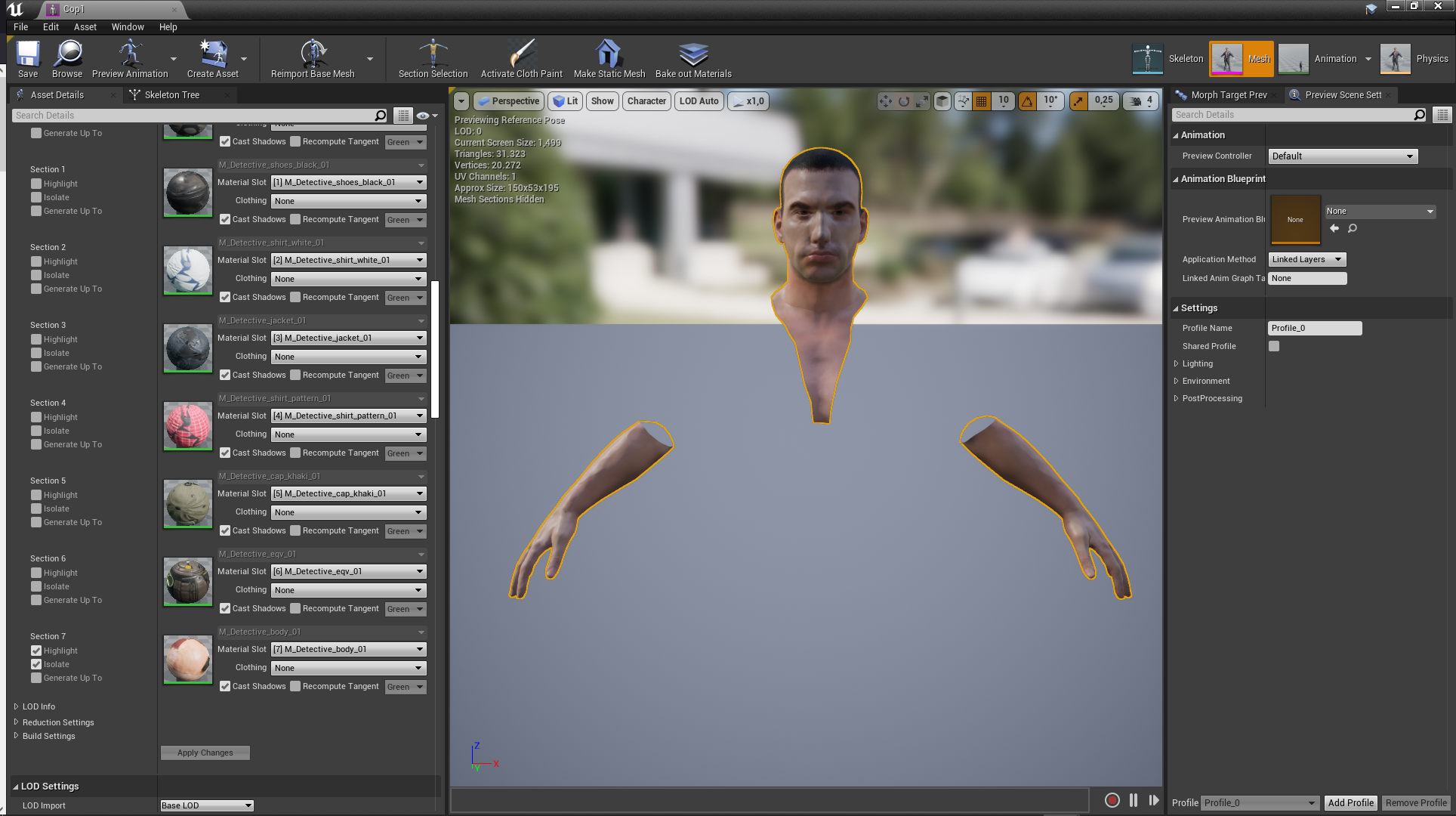The height and width of the screenshot is (816, 1456).
Task: Open the Asset menu
Action: pos(85,26)
